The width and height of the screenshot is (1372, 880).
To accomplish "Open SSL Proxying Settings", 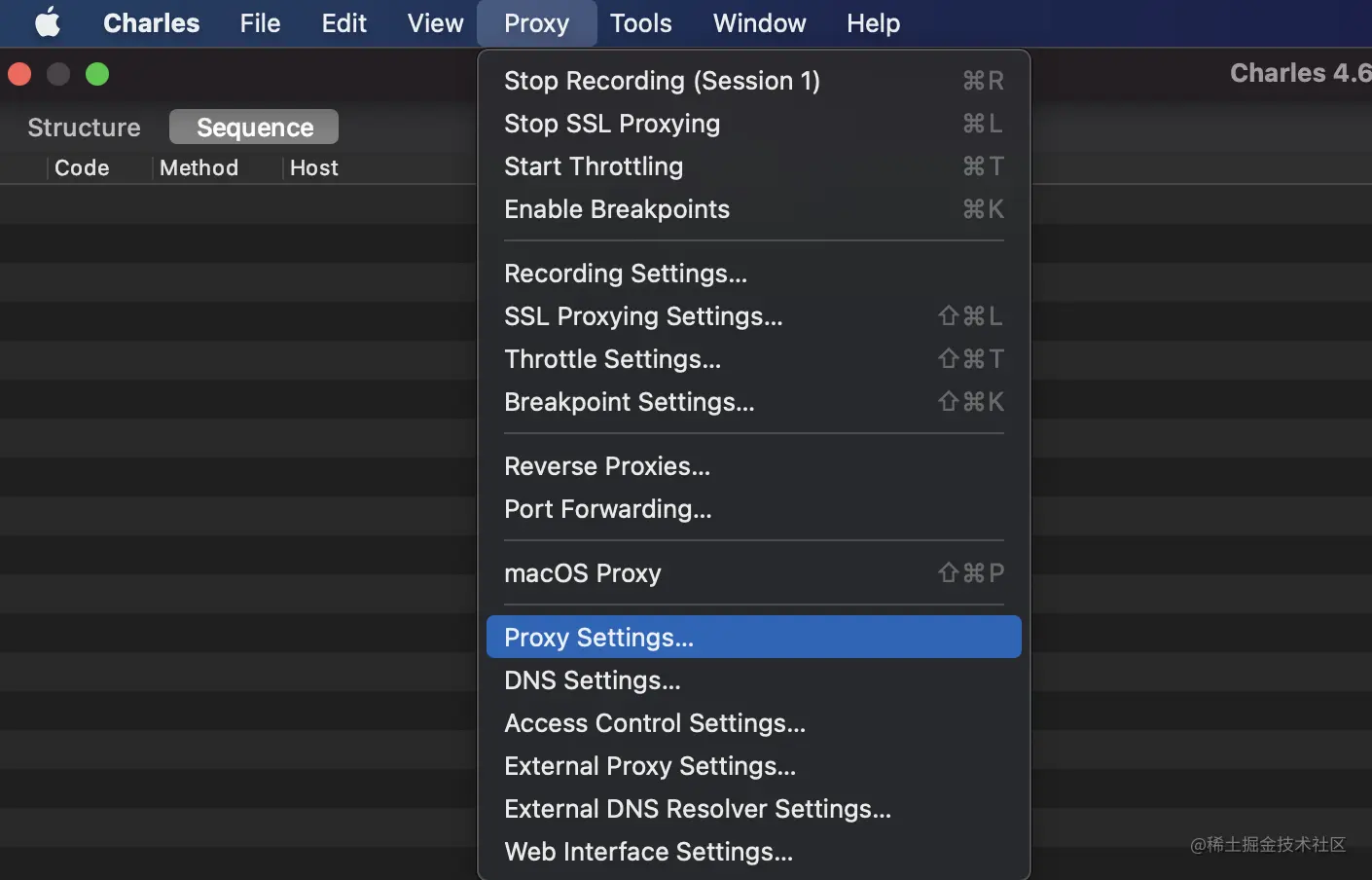I will pos(643,316).
